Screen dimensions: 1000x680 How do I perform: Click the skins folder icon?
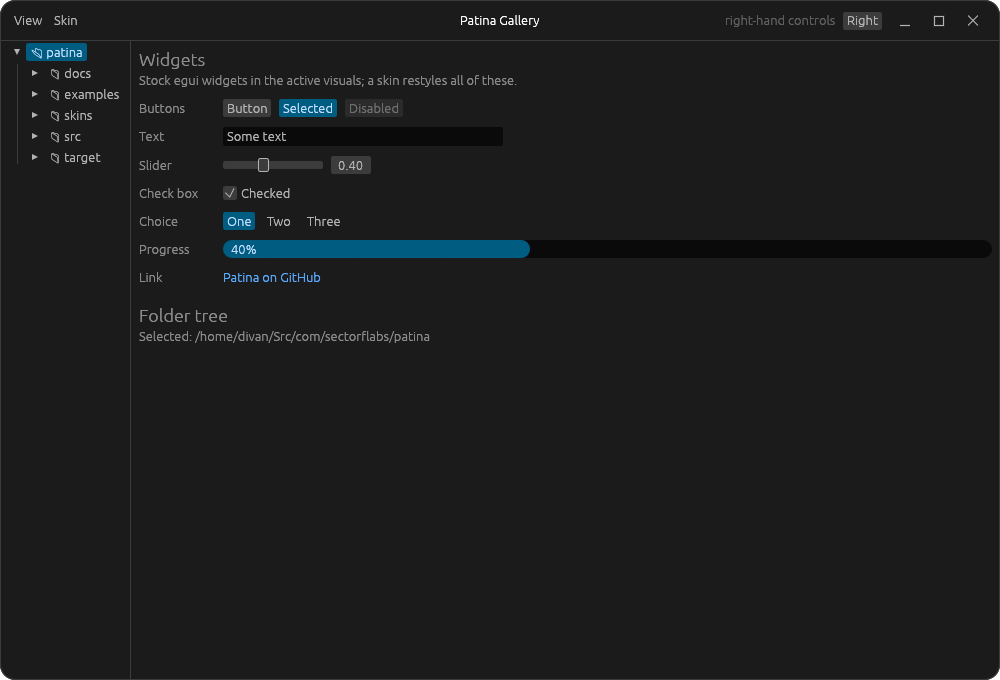tap(55, 116)
